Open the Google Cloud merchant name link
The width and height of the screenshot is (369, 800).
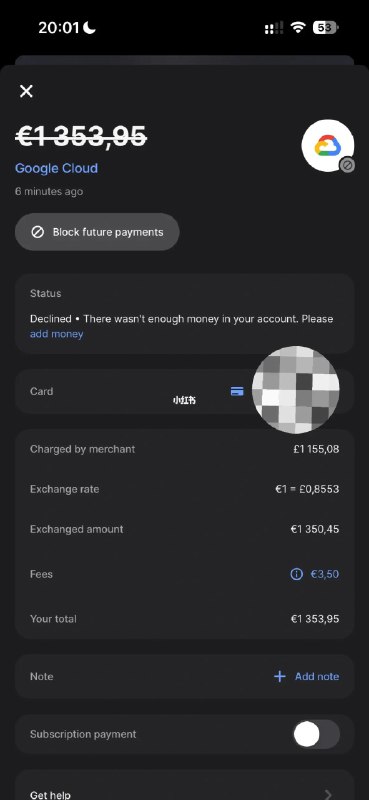56,168
